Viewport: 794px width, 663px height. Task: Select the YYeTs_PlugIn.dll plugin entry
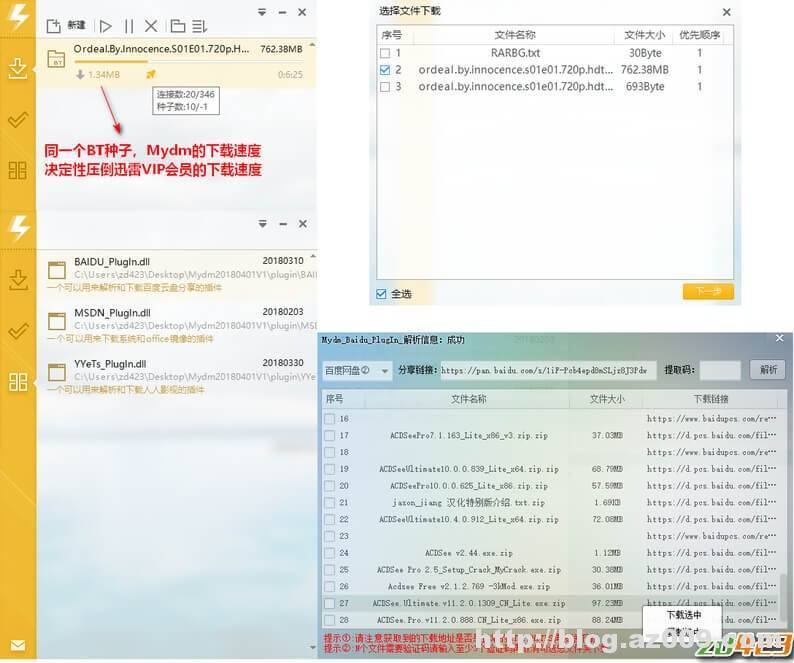tap(177, 376)
